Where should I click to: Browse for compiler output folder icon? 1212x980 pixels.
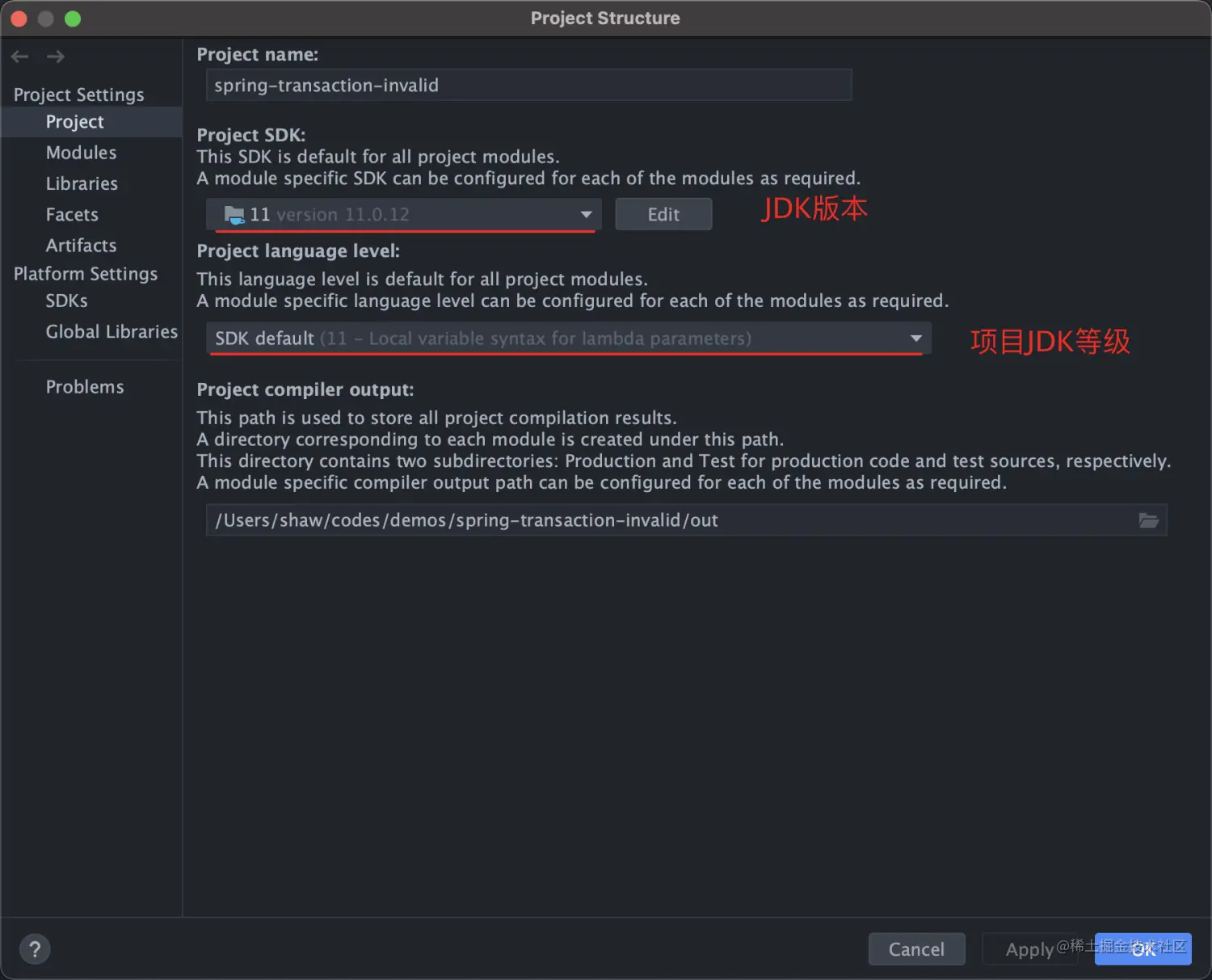tap(1148, 520)
